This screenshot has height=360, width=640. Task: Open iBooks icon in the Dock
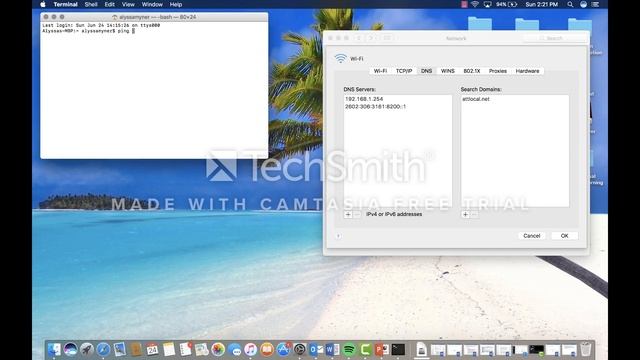[x=267, y=350]
